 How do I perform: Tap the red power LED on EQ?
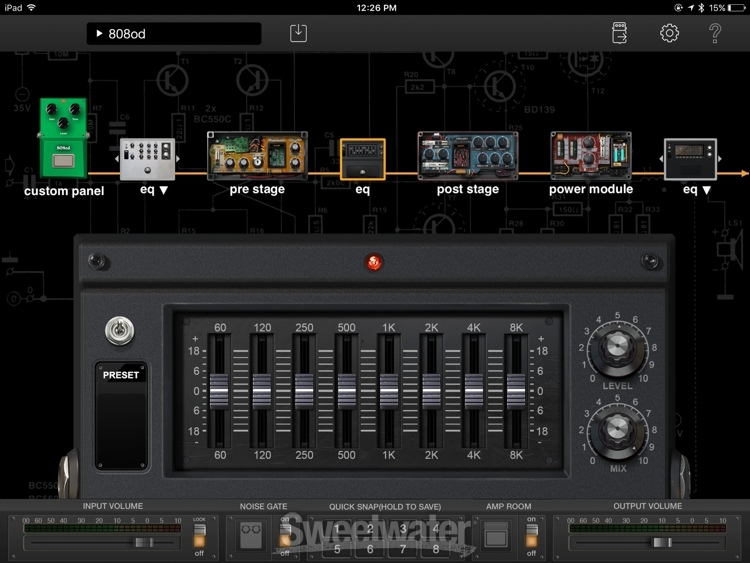374,262
